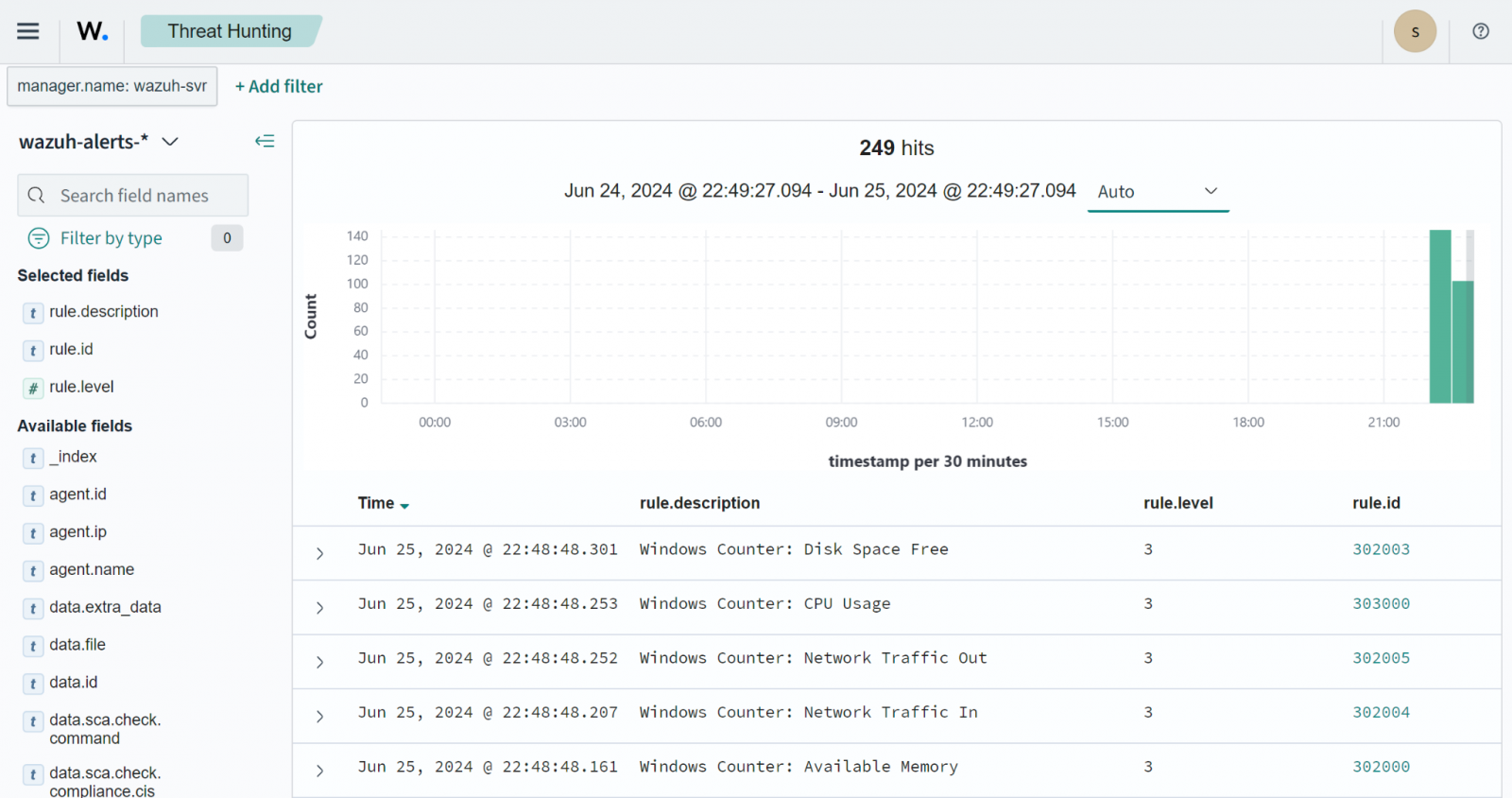This screenshot has height=798, width=1512.
Task: Open rule id 303000 link
Action: (1381, 603)
